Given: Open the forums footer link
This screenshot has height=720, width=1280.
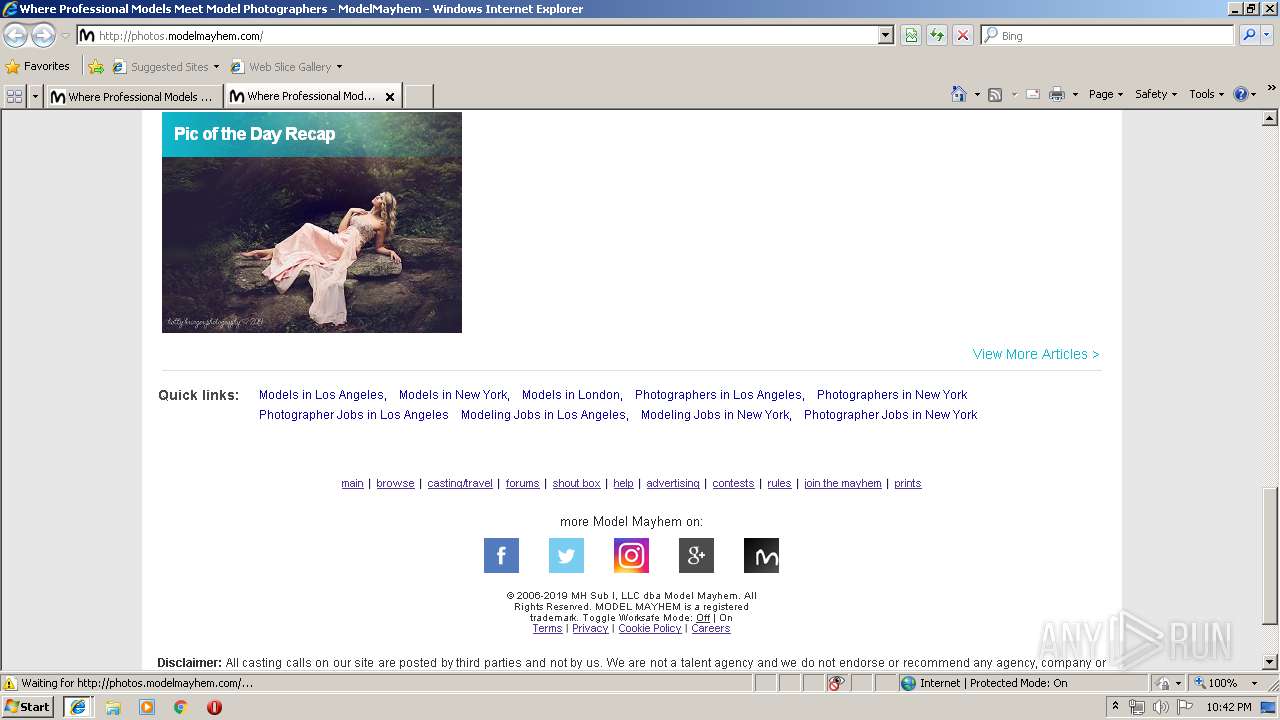Looking at the screenshot, I should pyautogui.click(x=522, y=483).
